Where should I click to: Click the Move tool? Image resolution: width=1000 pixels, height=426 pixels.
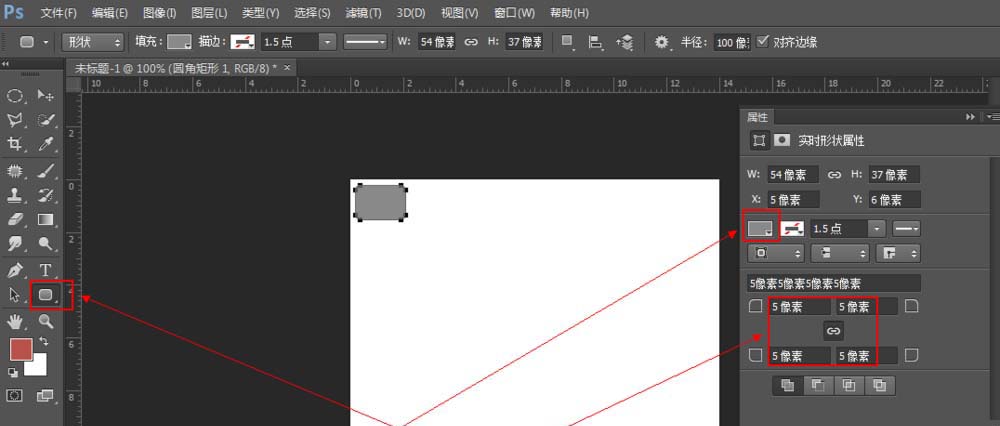click(x=46, y=95)
